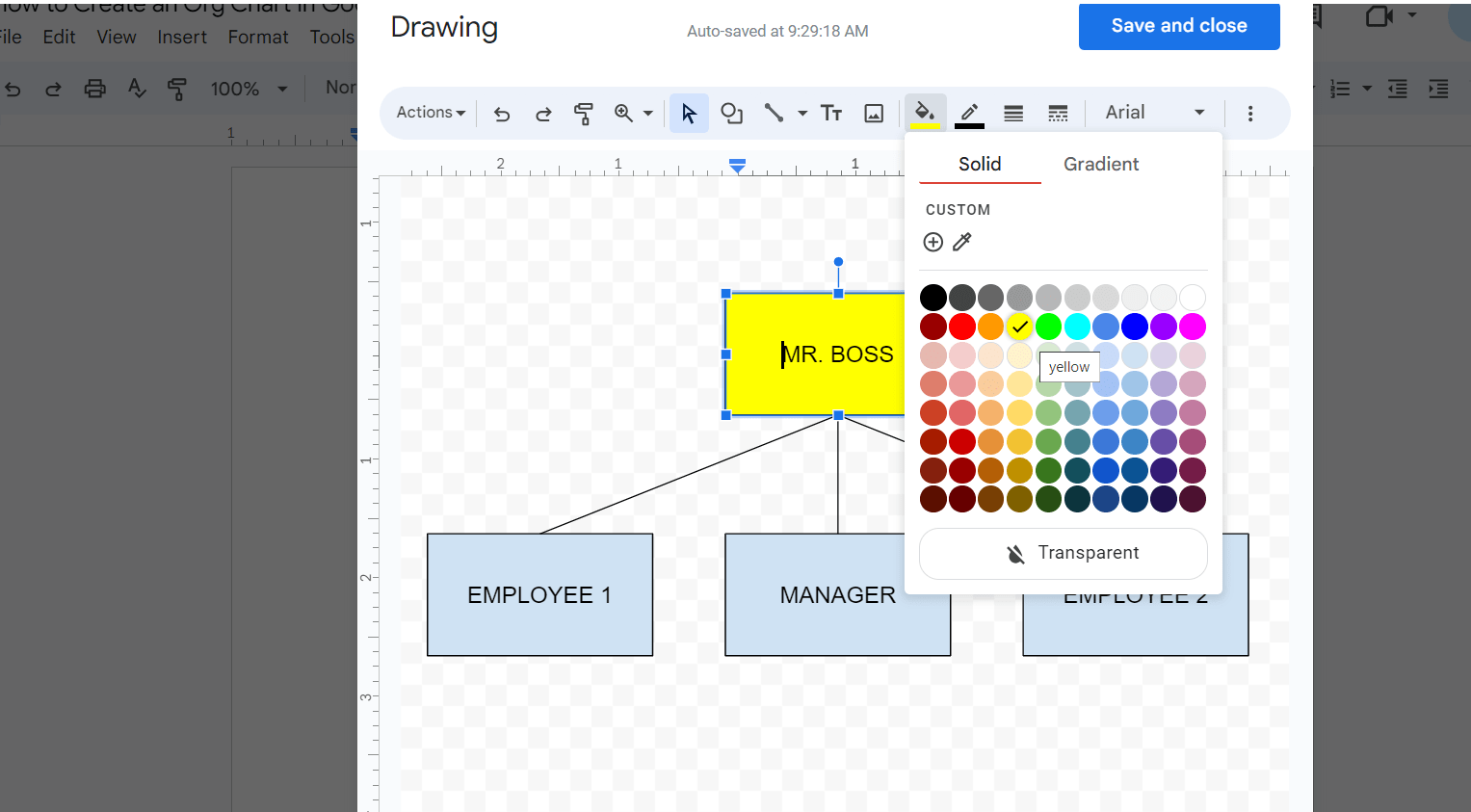Select the arrow selection tool

pos(689,113)
